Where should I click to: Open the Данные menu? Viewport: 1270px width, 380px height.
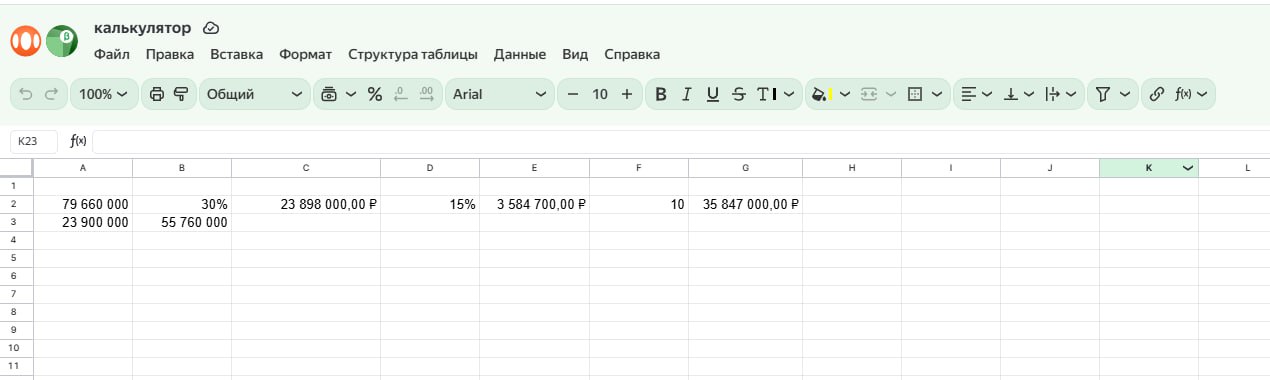[520, 54]
